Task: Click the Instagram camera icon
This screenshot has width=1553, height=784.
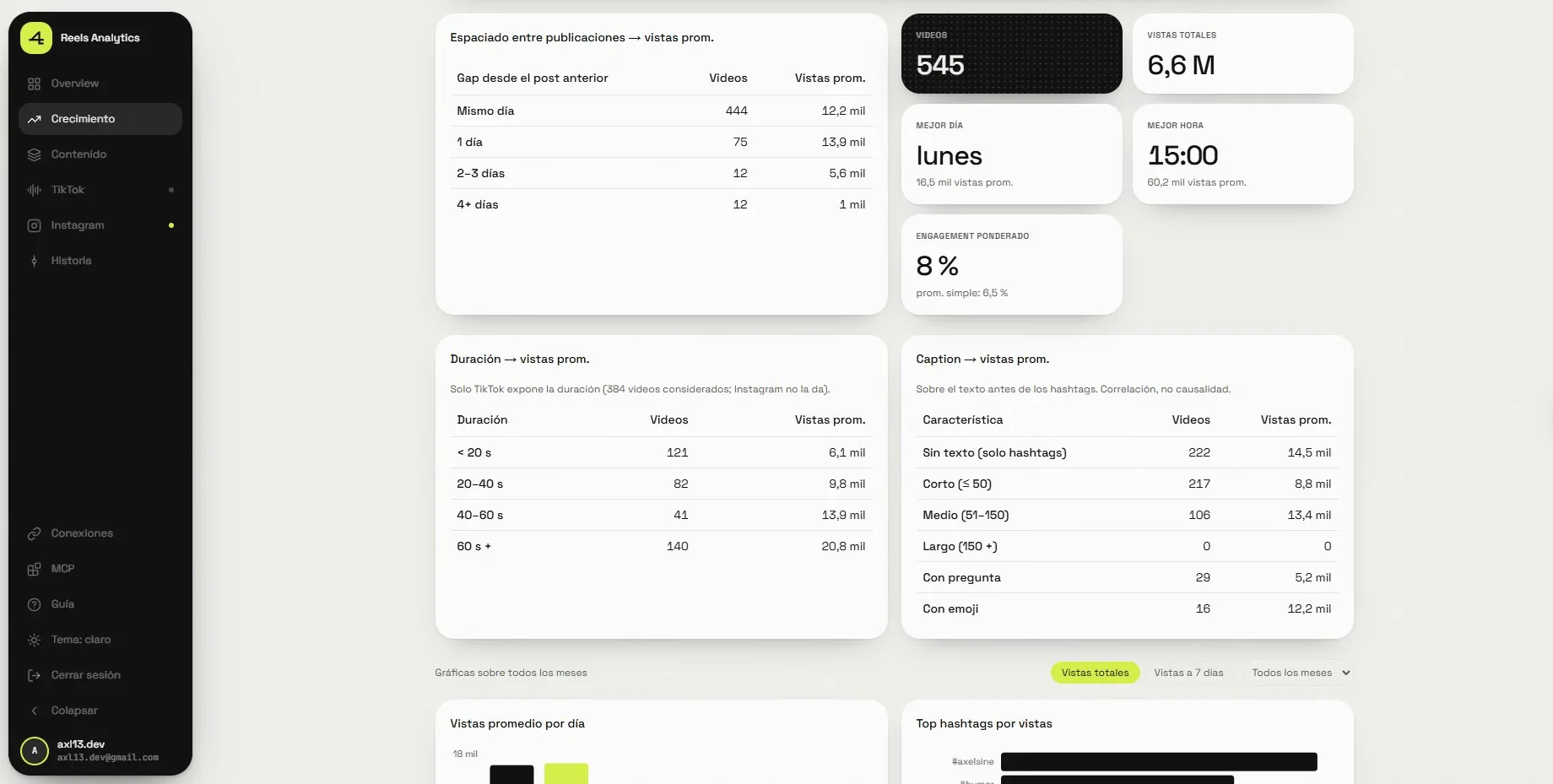Action: point(34,225)
